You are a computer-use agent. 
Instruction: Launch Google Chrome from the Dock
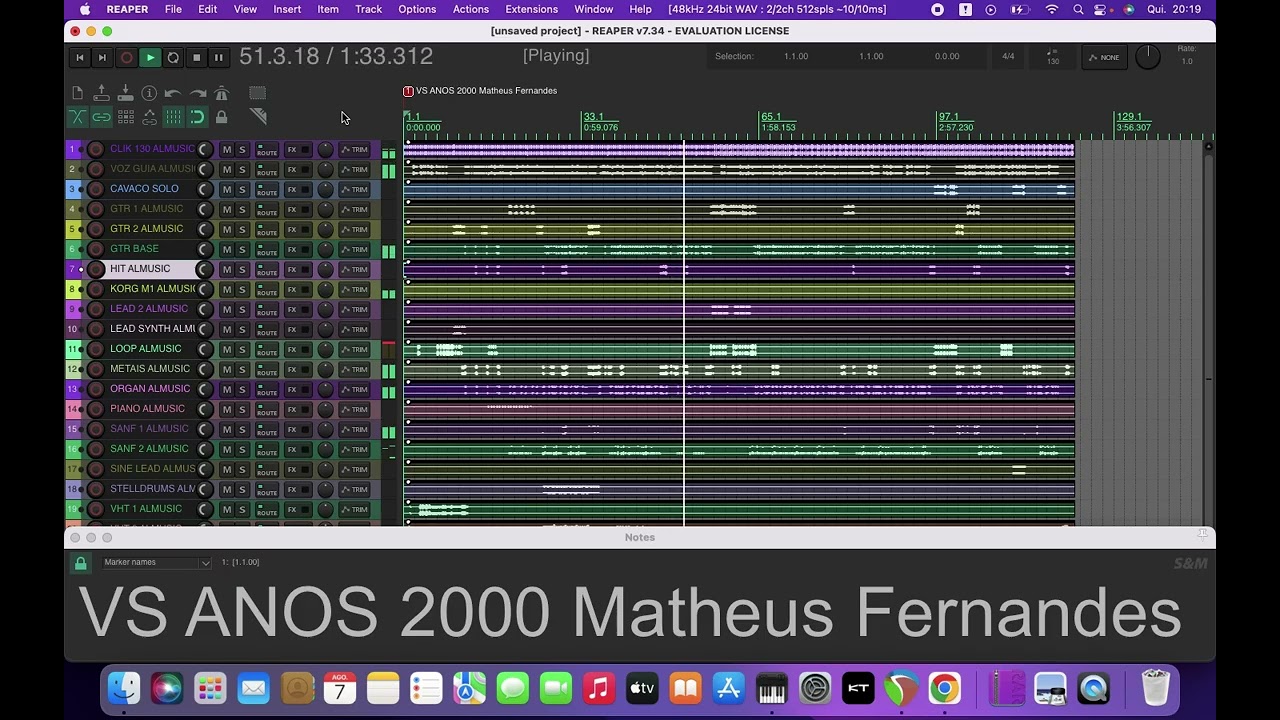(x=944, y=689)
